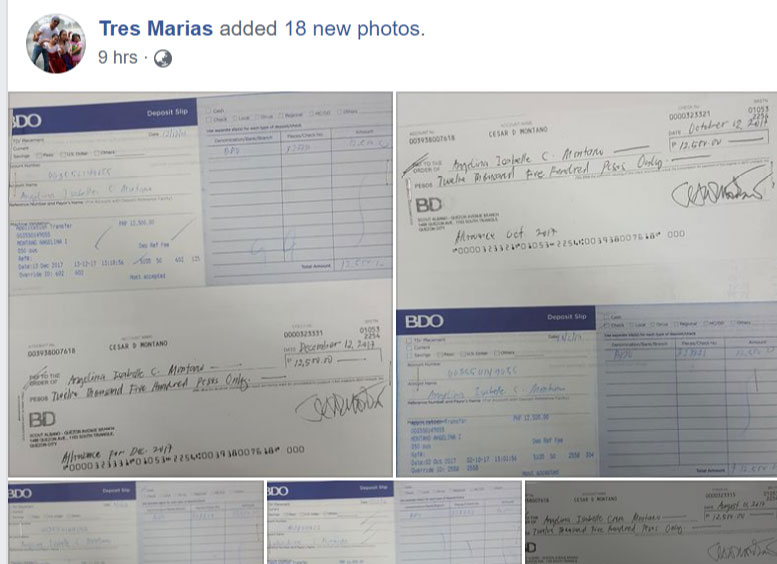Viewport: 777px width, 564px height.
Task: Click the BD logo on the October check
Action: pyautogui.click(x=429, y=205)
